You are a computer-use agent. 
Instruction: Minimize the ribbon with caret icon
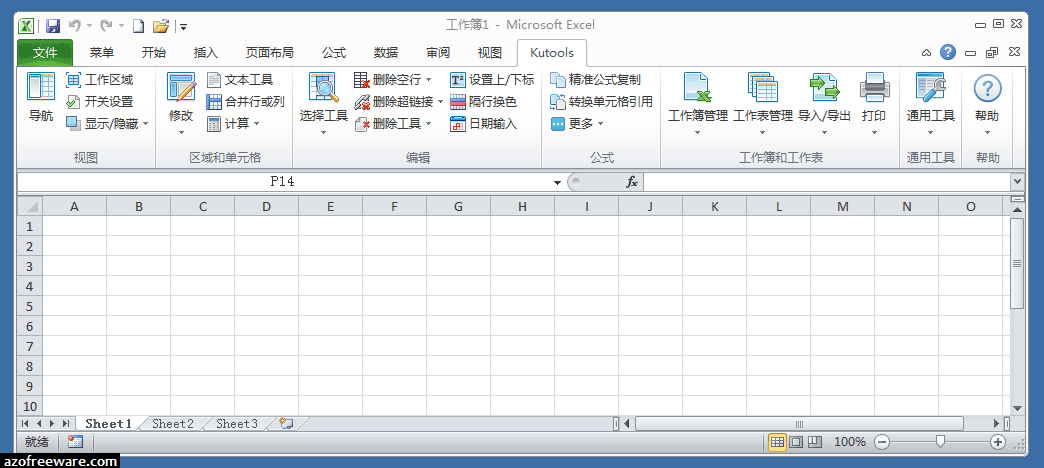pyautogui.click(x=926, y=53)
